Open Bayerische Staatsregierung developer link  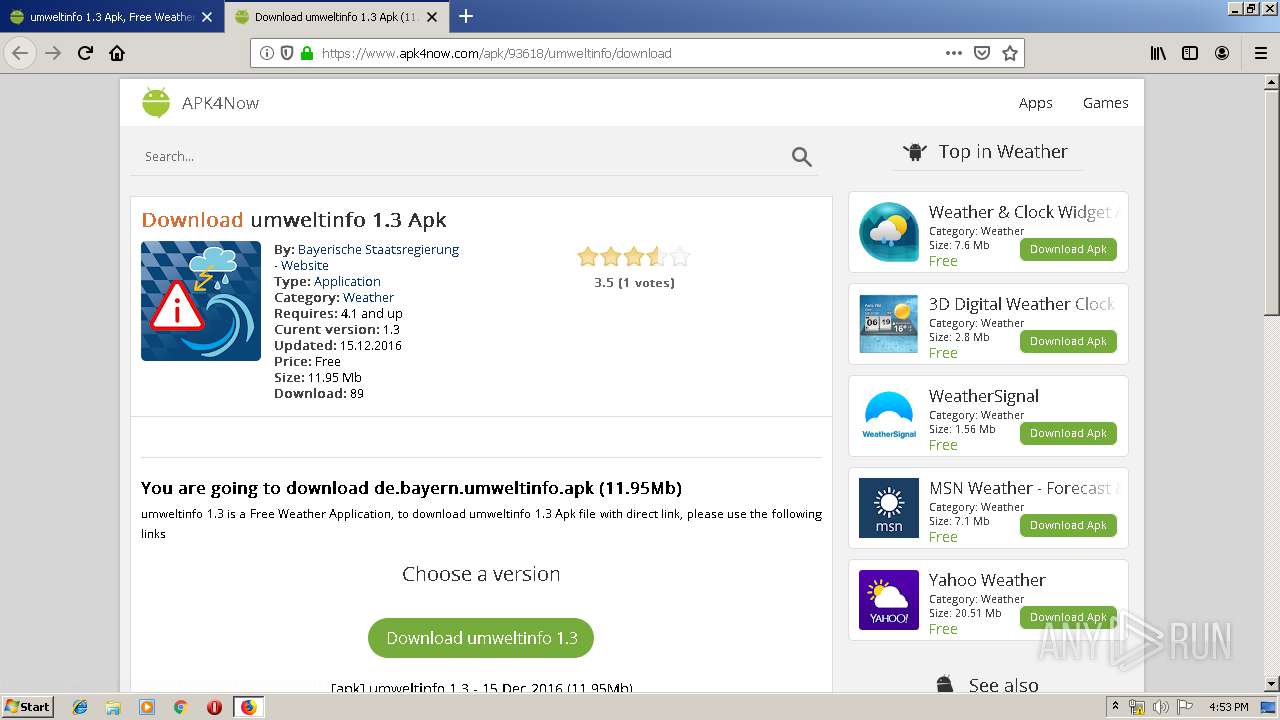378,249
